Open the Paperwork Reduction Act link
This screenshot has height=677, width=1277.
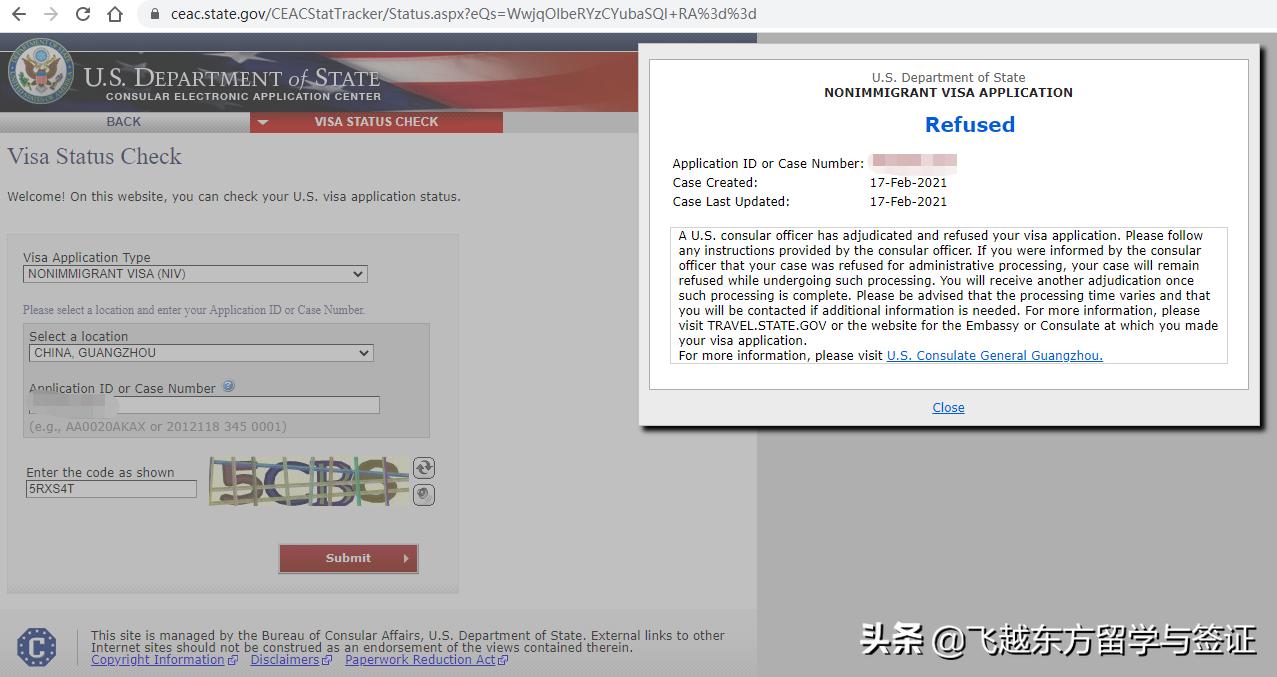420,660
